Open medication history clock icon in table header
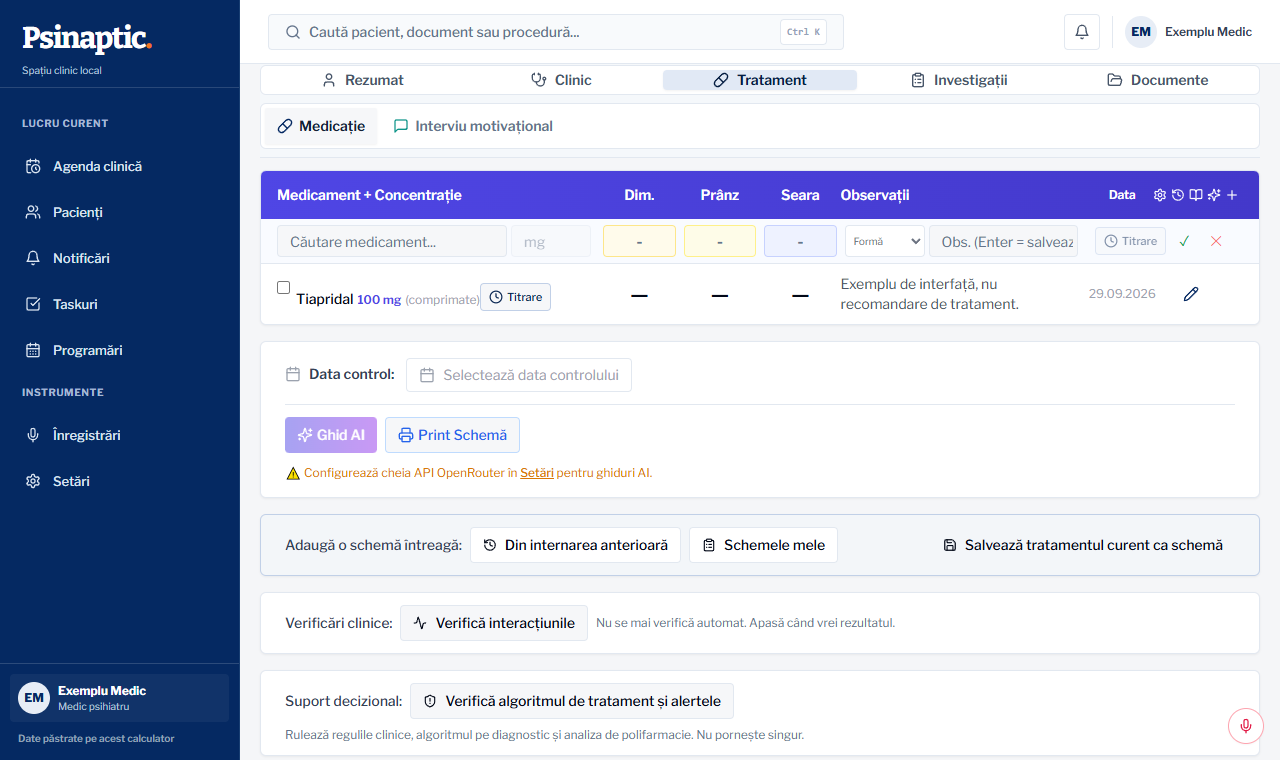 (x=1178, y=195)
